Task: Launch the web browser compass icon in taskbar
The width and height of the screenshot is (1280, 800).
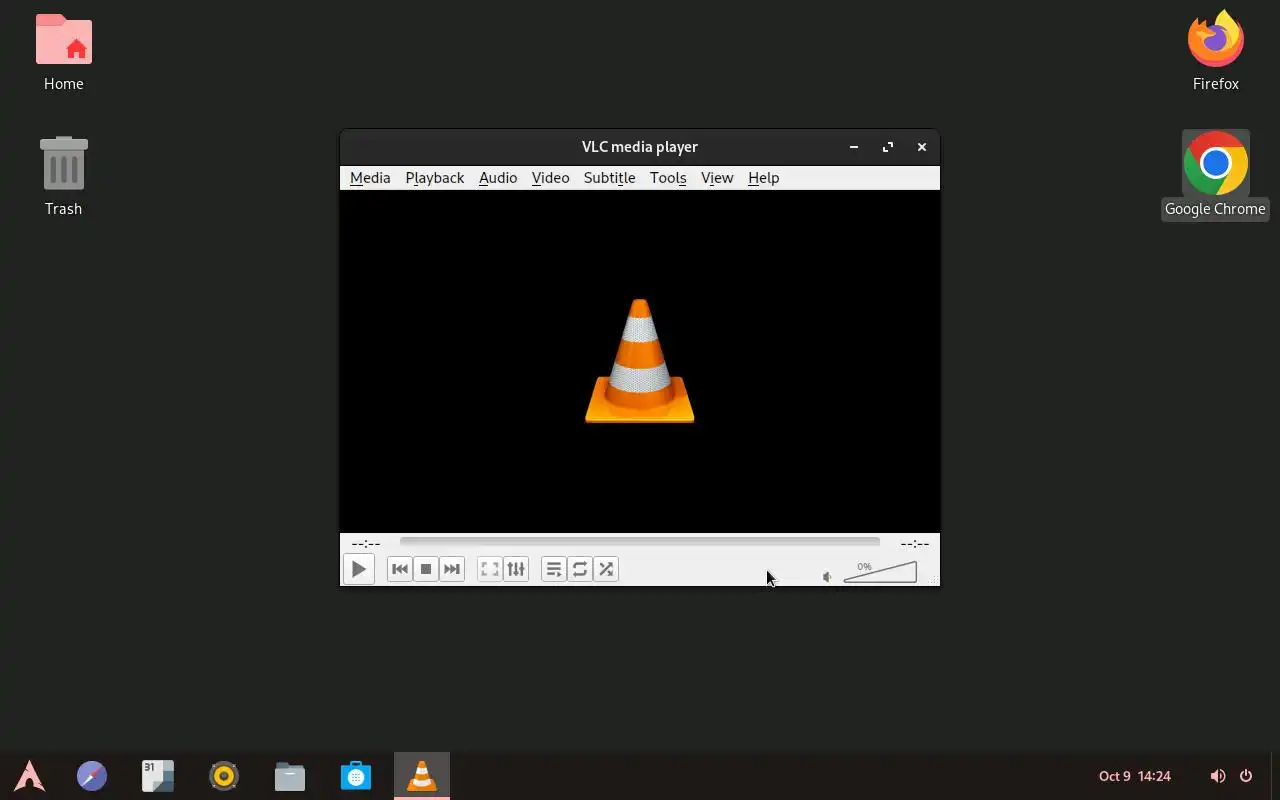Action: pos(92,776)
